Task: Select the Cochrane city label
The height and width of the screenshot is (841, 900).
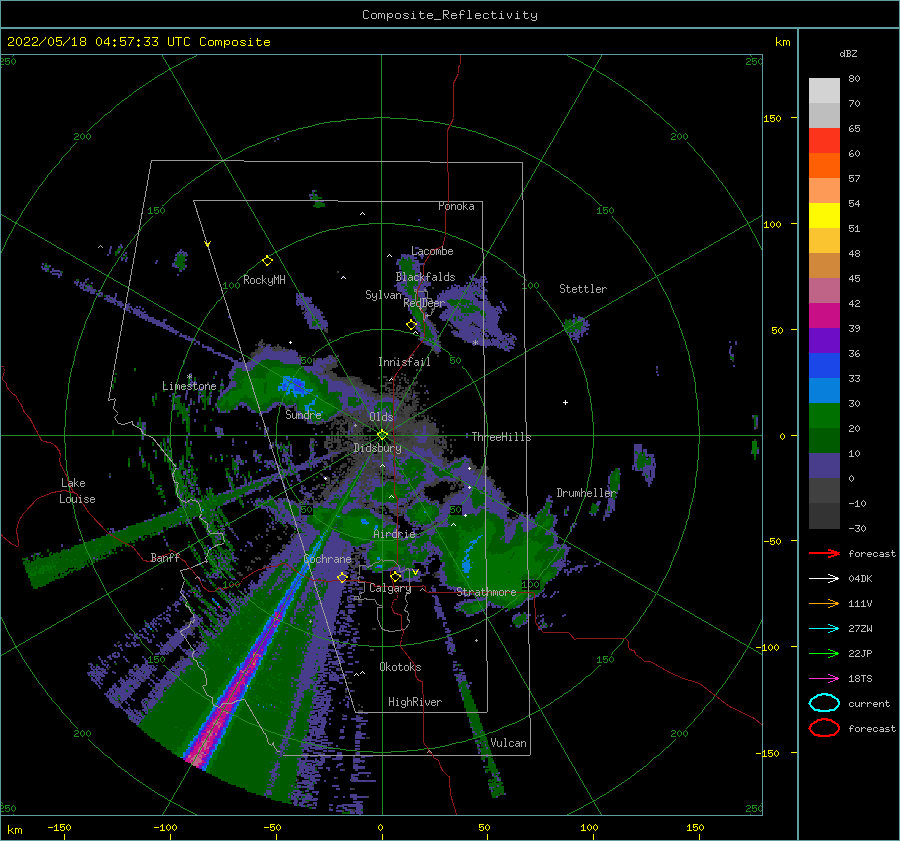Action: pos(327,559)
